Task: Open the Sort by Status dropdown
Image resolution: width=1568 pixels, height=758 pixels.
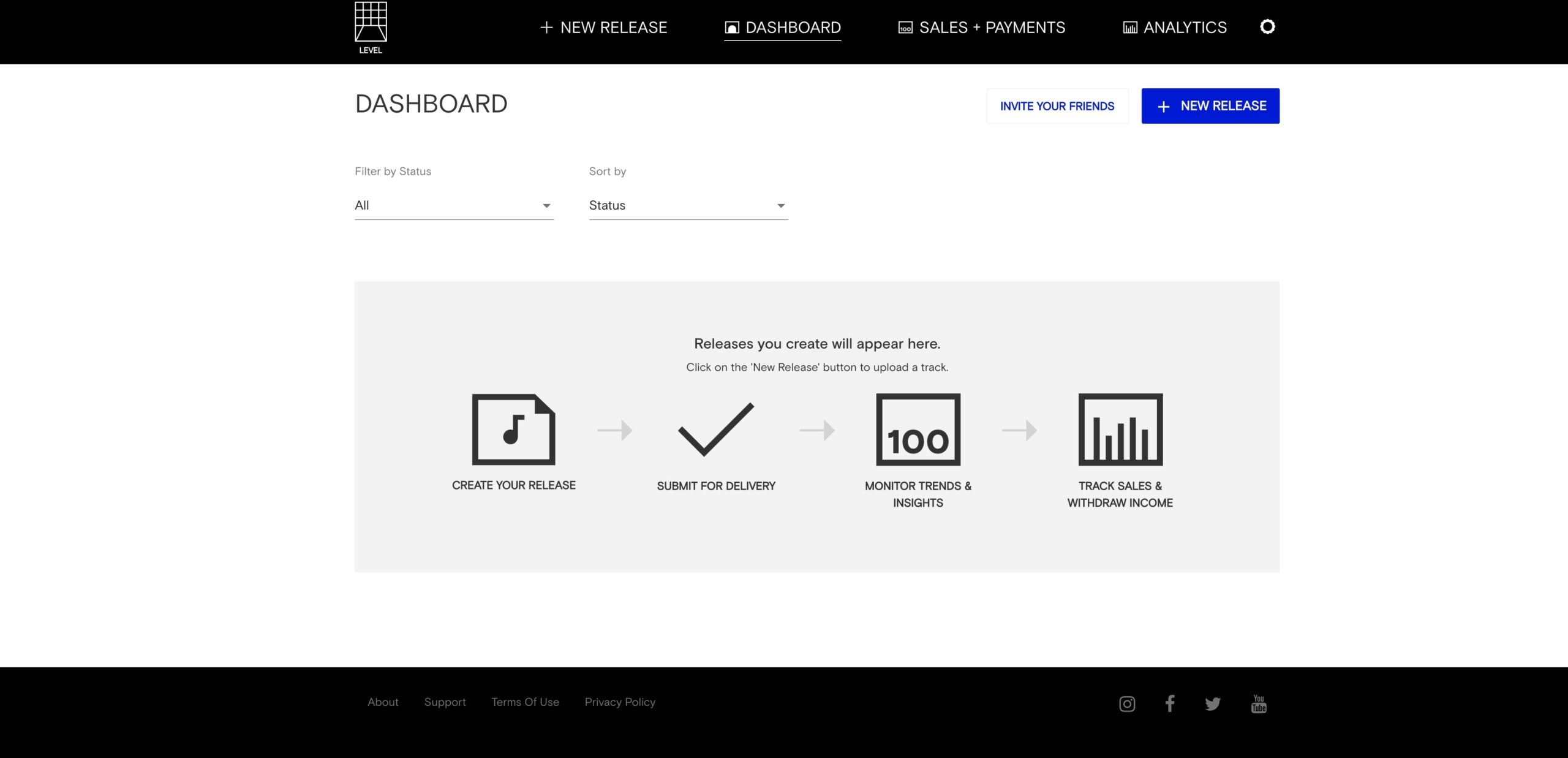Action: point(688,205)
